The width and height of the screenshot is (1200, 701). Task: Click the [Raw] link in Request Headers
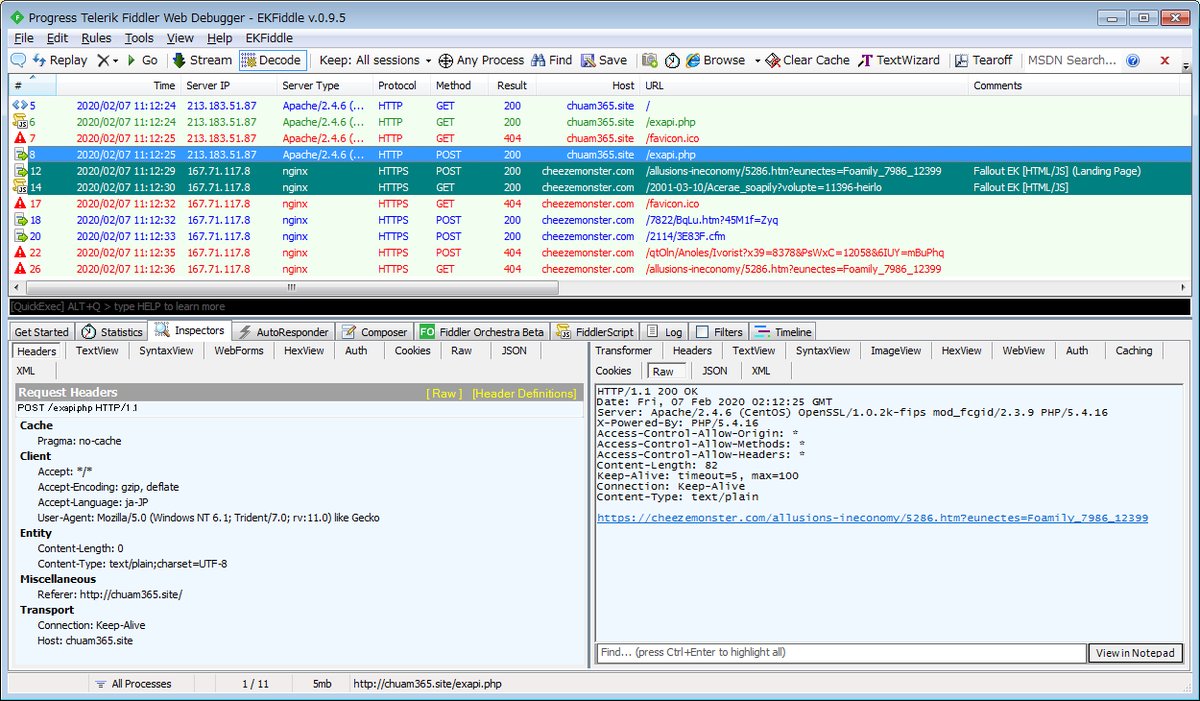click(444, 393)
